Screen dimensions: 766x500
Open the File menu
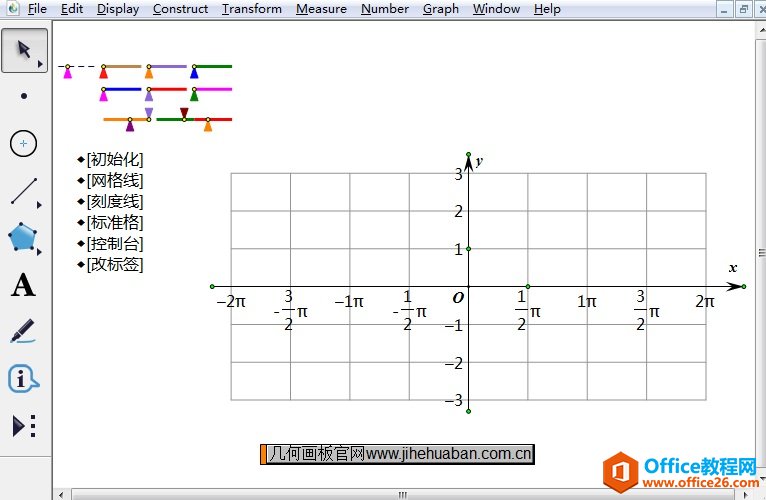[x=37, y=9]
